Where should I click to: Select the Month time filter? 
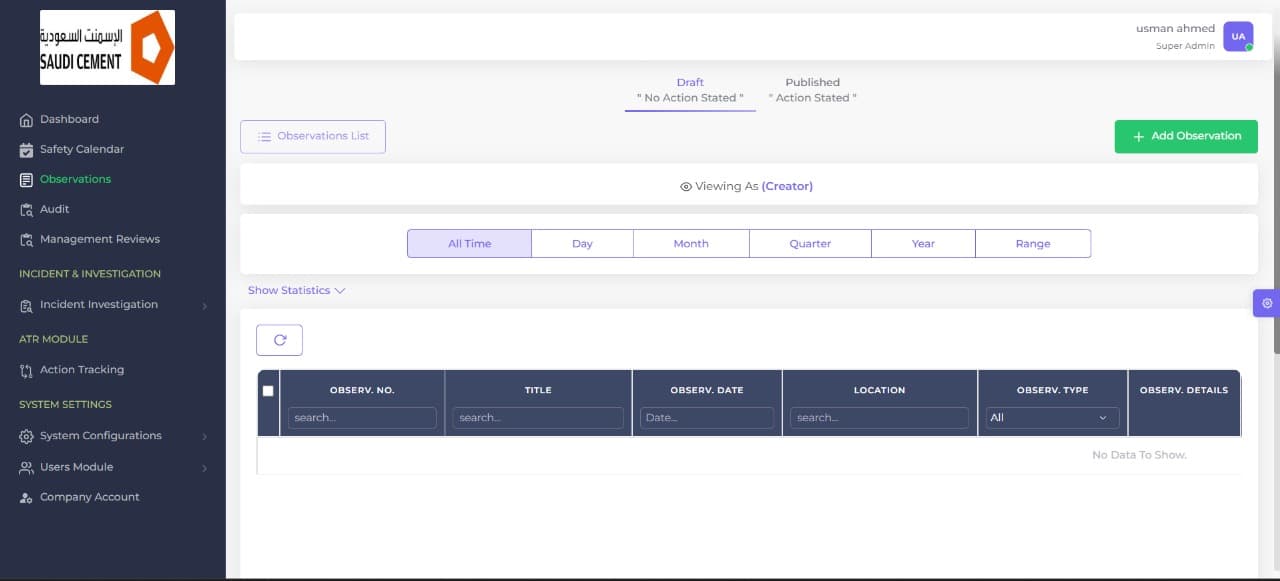[690, 244]
